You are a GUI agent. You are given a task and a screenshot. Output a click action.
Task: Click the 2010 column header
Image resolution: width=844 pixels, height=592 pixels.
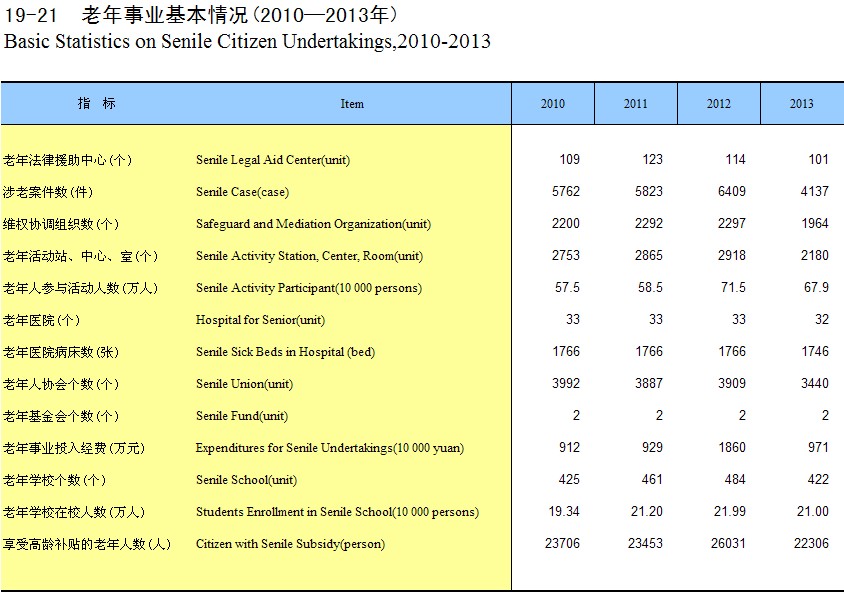point(552,104)
